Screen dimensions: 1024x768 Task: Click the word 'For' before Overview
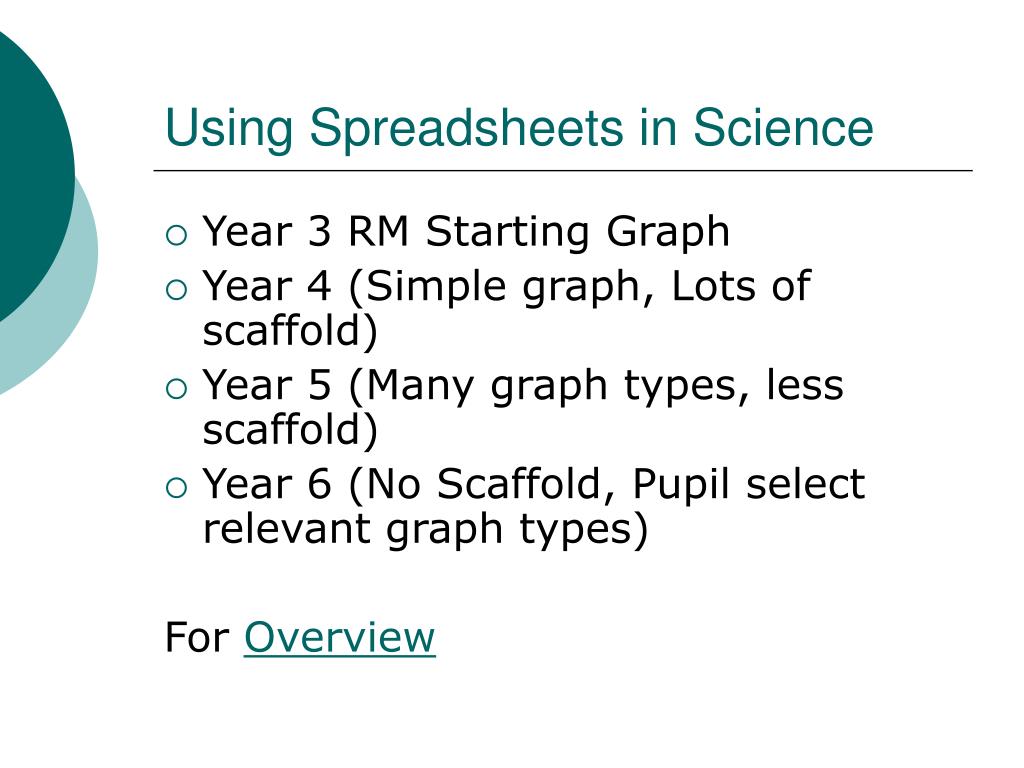[x=197, y=637]
